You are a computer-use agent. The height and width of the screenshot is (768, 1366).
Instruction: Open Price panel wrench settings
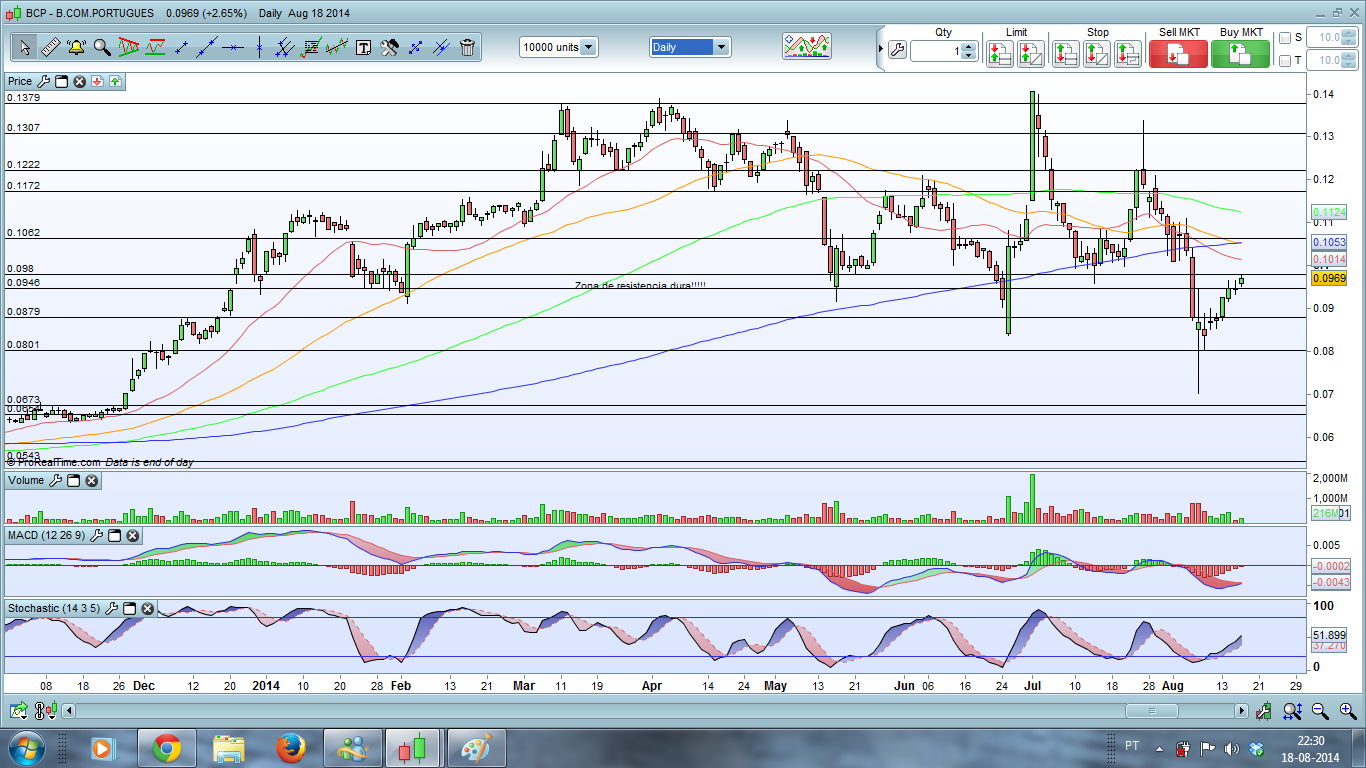point(42,81)
